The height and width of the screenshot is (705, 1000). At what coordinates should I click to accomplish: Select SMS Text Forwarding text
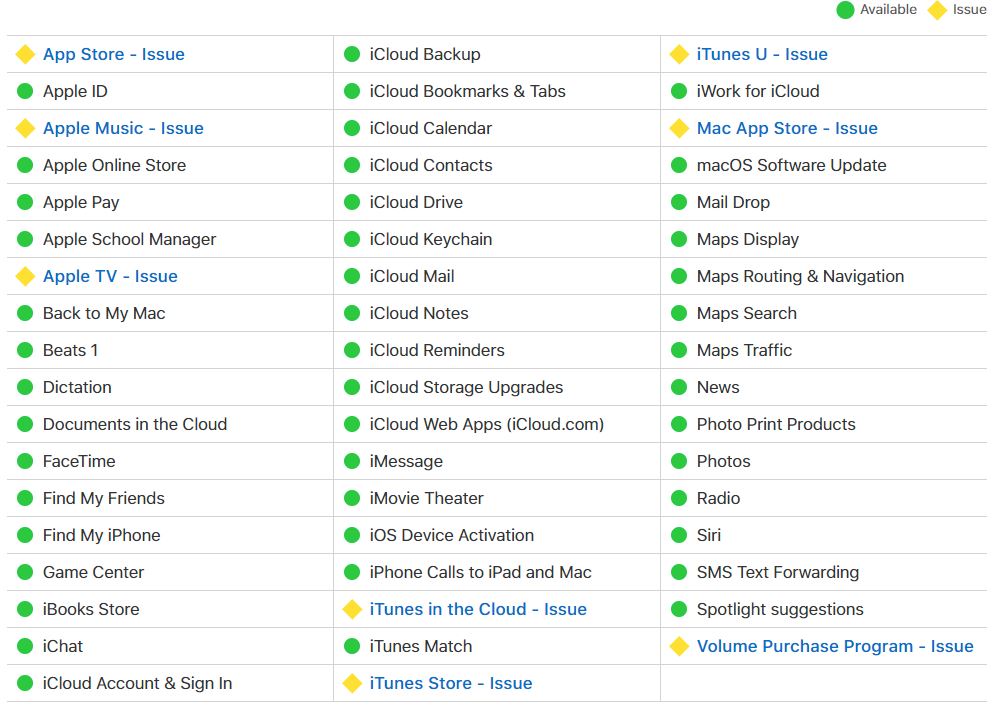778,572
